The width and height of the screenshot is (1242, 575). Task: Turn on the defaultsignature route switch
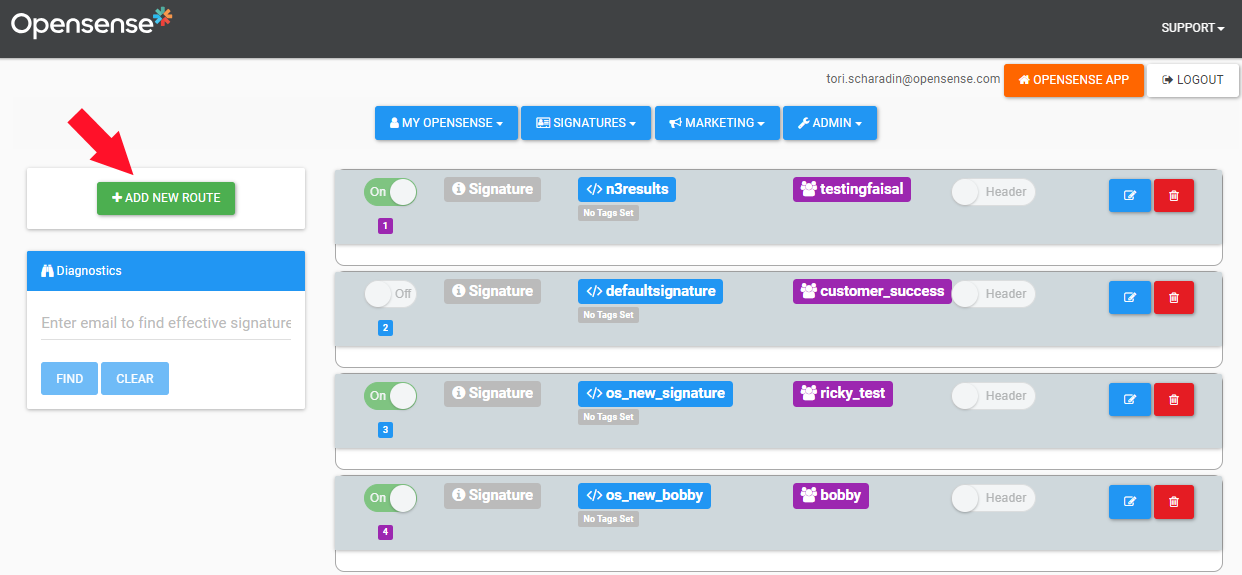tap(390, 294)
